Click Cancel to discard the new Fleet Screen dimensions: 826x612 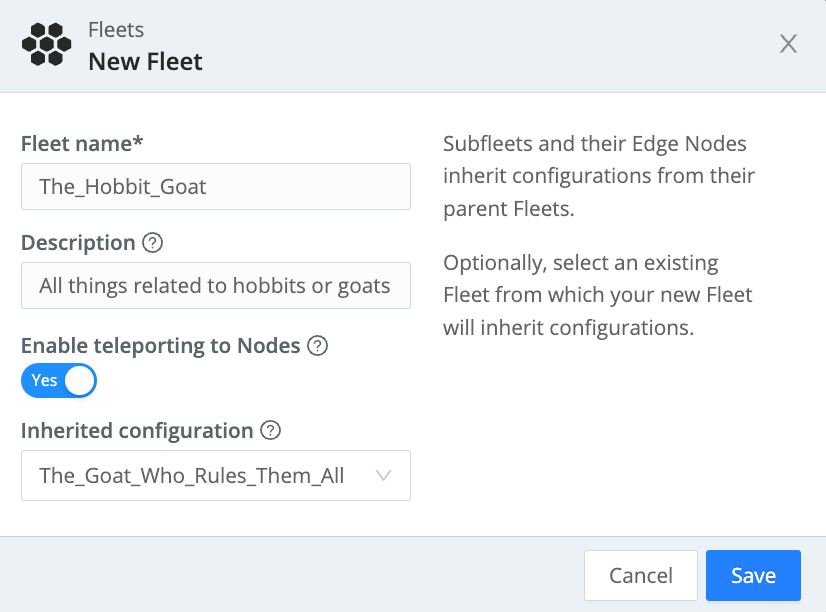pos(640,575)
